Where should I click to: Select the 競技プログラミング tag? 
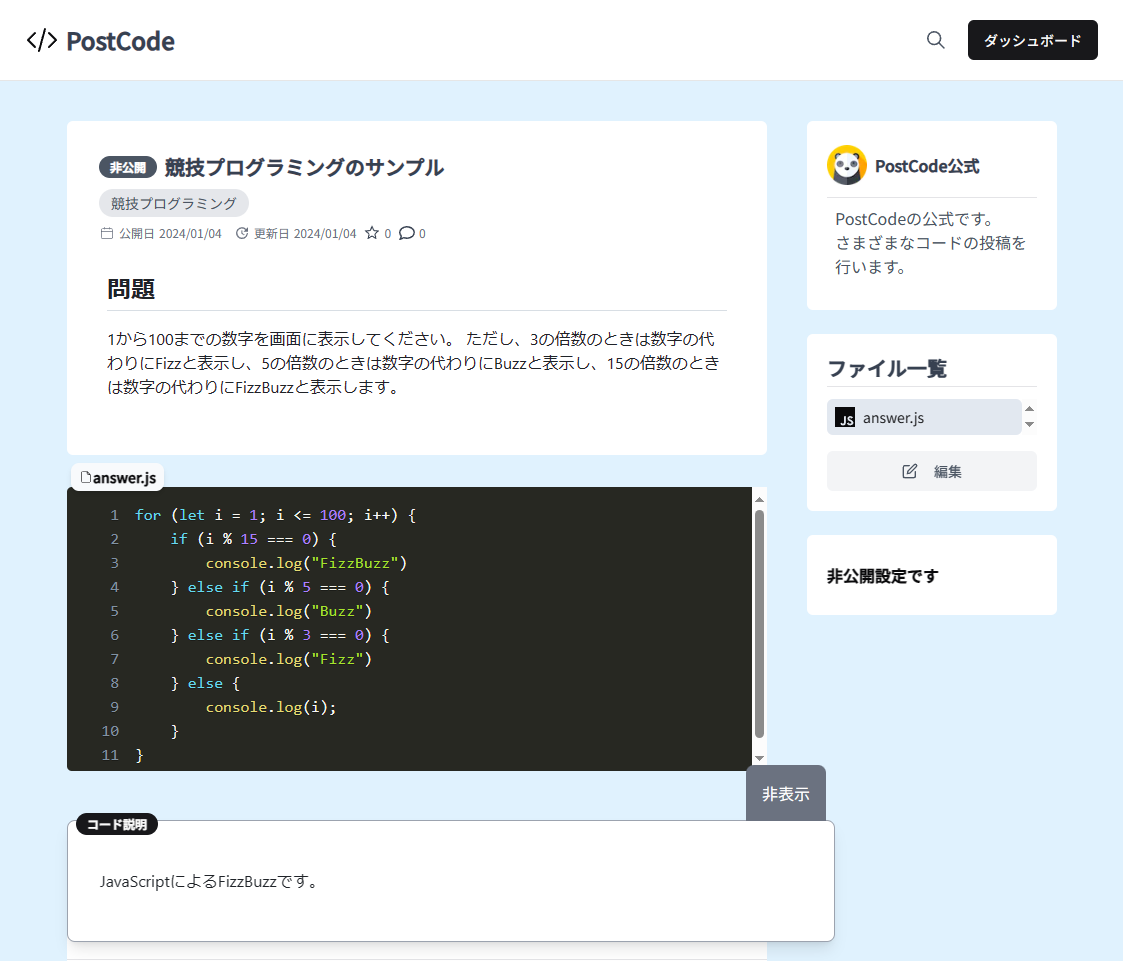(173, 203)
